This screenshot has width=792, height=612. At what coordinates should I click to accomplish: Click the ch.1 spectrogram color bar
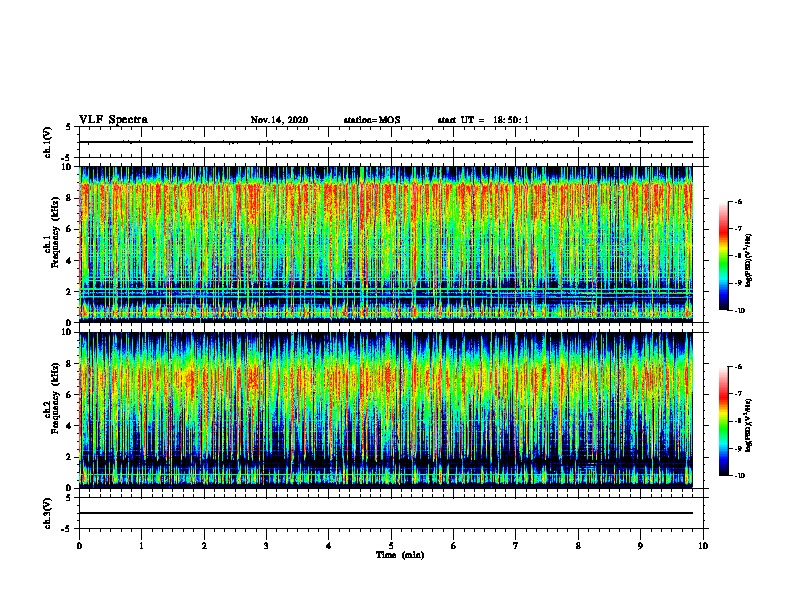pyautogui.click(x=724, y=256)
